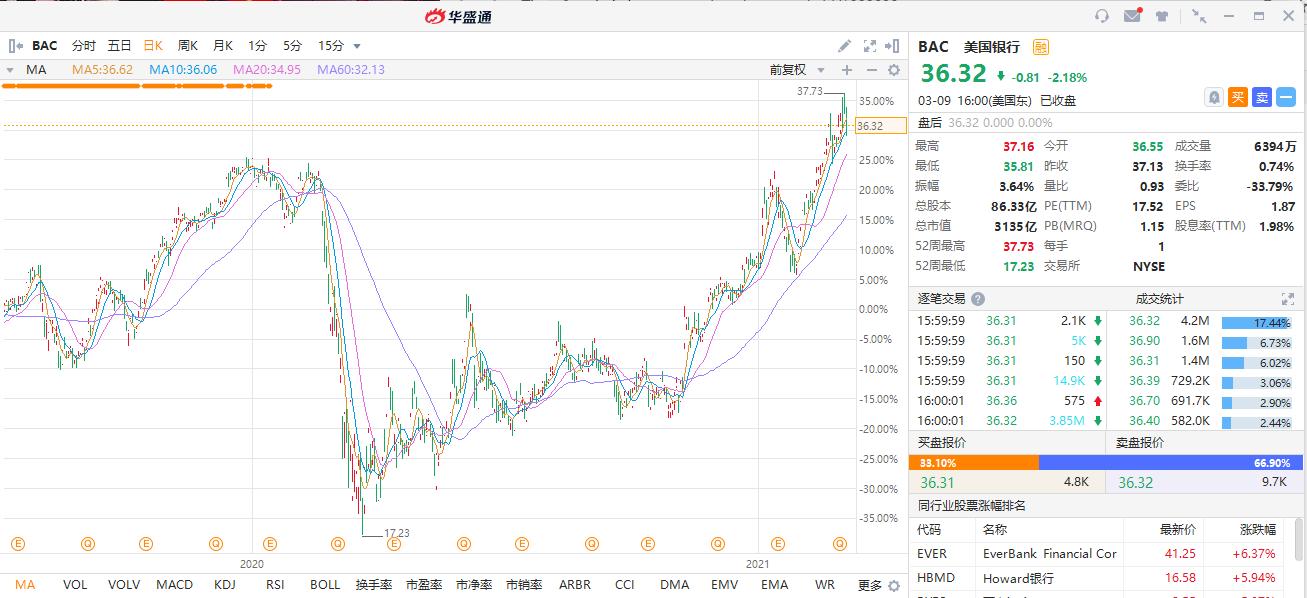Expand the MA indicator dropdown arrow

pos(10,70)
